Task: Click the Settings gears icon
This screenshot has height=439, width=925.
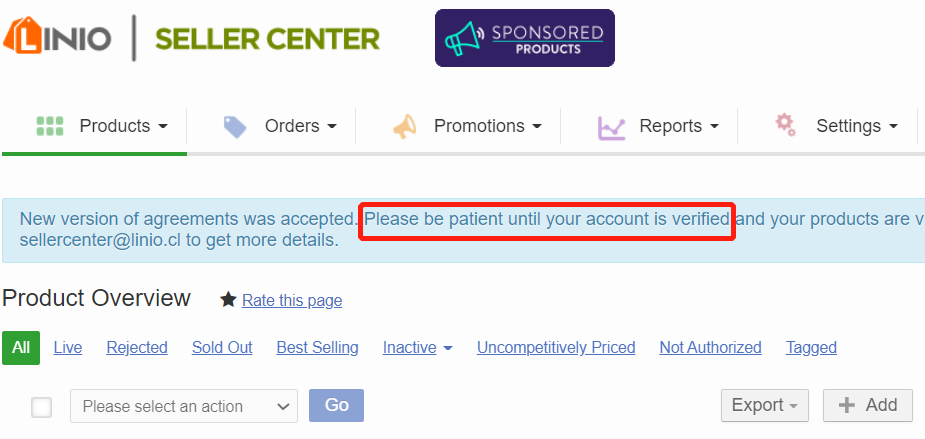Action: tap(786, 124)
